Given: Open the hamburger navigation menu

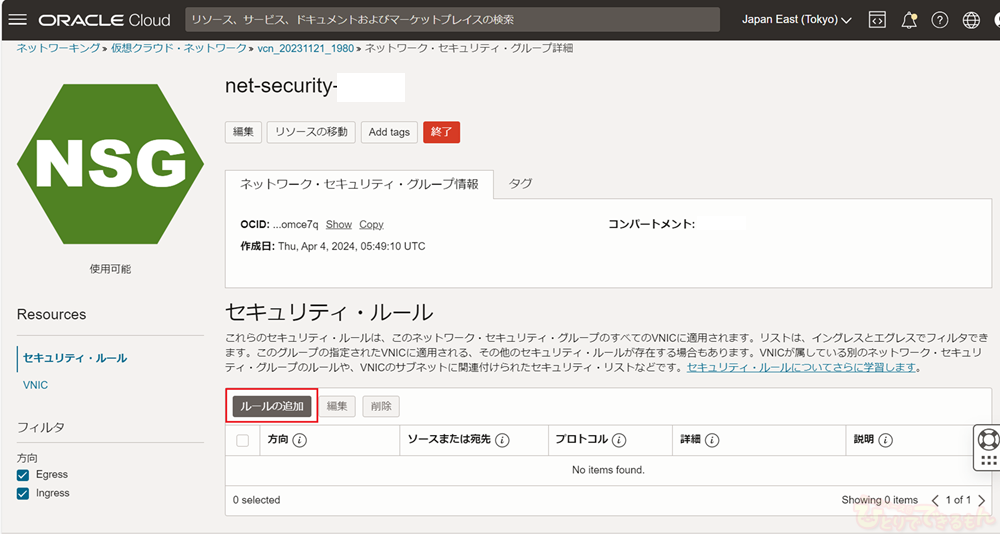Looking at the screenshot, I should click(x=18, y=20).
